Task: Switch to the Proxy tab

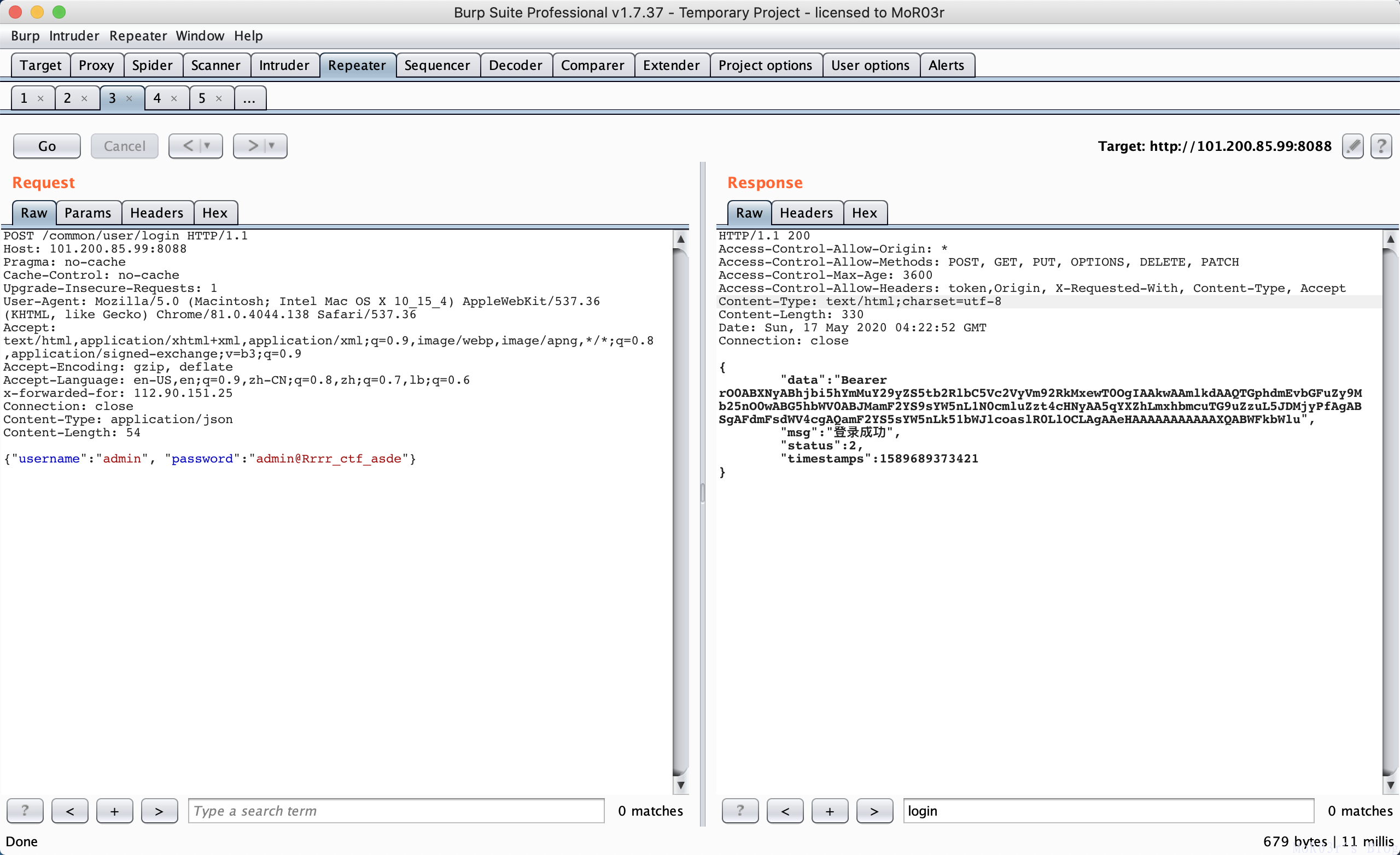Action: tap(97, 66)
